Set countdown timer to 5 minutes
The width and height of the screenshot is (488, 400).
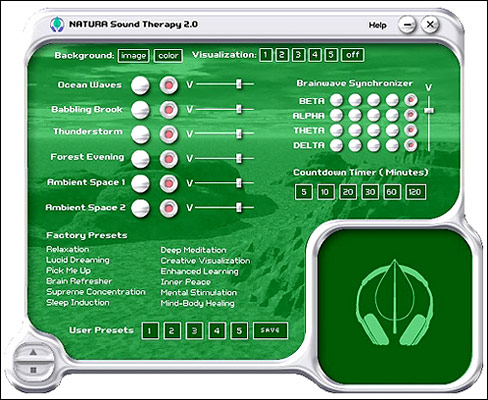[x=304, y=192]
